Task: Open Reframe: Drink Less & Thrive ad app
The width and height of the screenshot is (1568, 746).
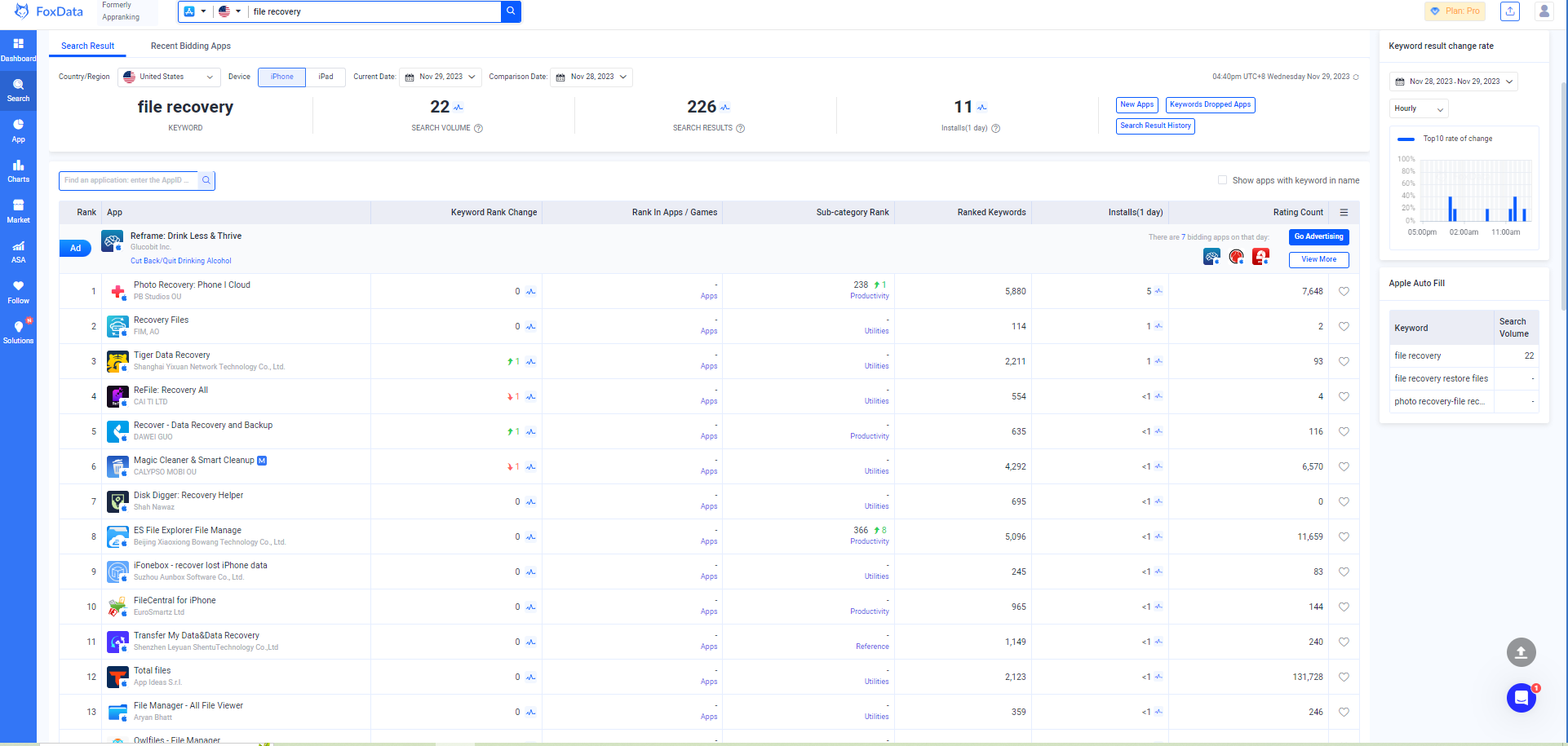Action: (x=186, y=236)
